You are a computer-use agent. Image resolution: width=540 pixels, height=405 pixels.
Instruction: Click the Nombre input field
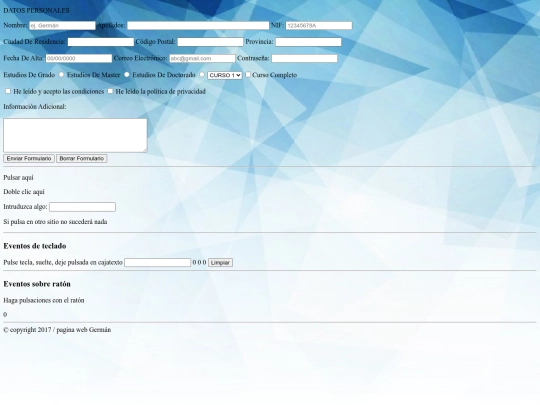coord(62,25)
